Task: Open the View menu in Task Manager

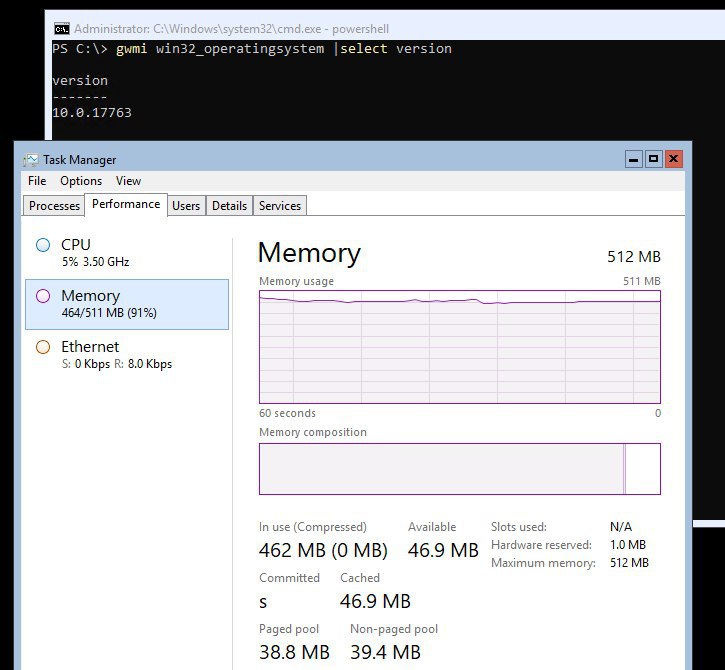Action: [x=128, y=181]
